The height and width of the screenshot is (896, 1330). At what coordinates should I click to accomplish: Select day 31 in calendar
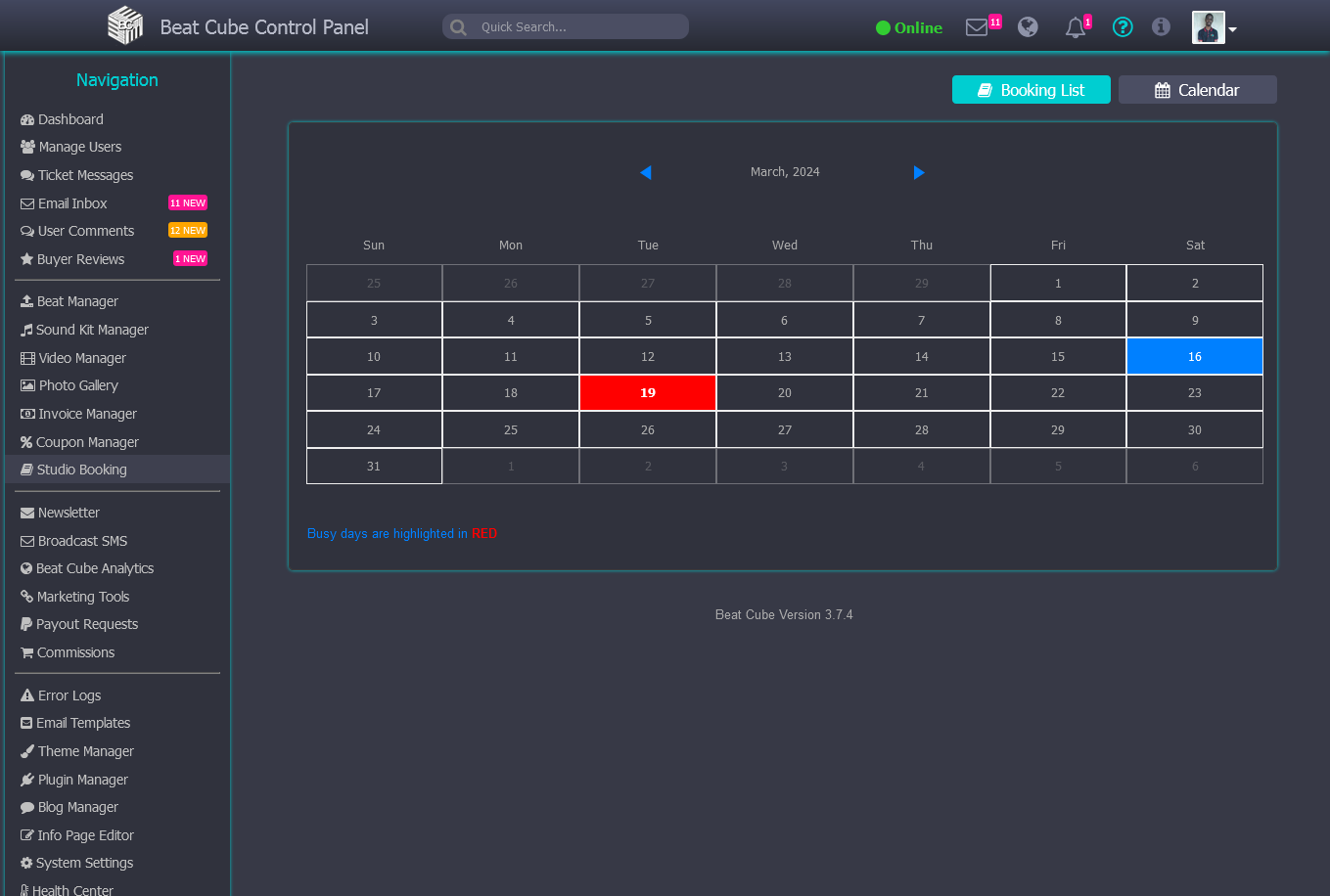374,467
